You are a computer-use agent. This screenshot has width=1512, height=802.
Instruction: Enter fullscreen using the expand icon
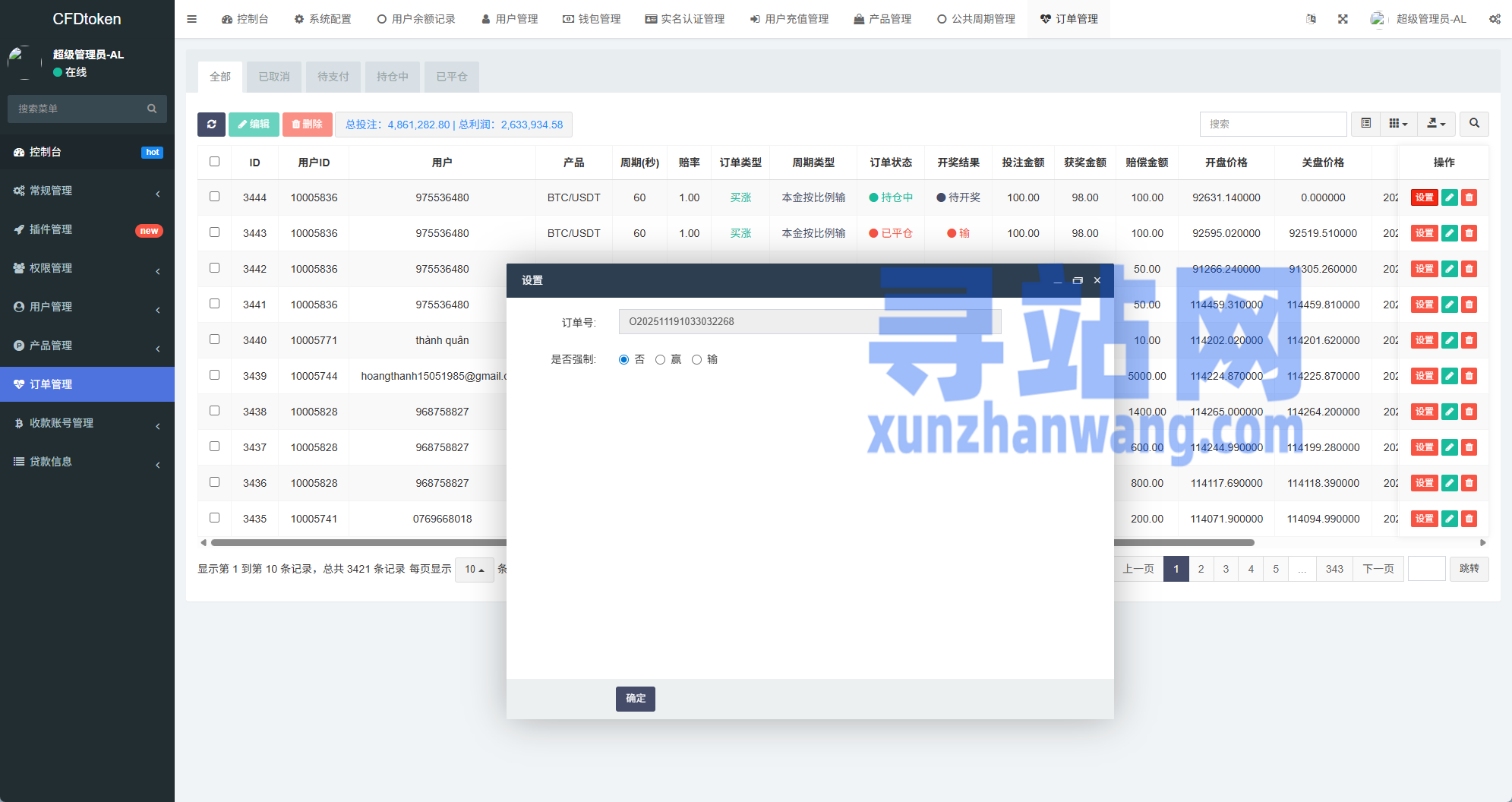[x=1343, y=19]
